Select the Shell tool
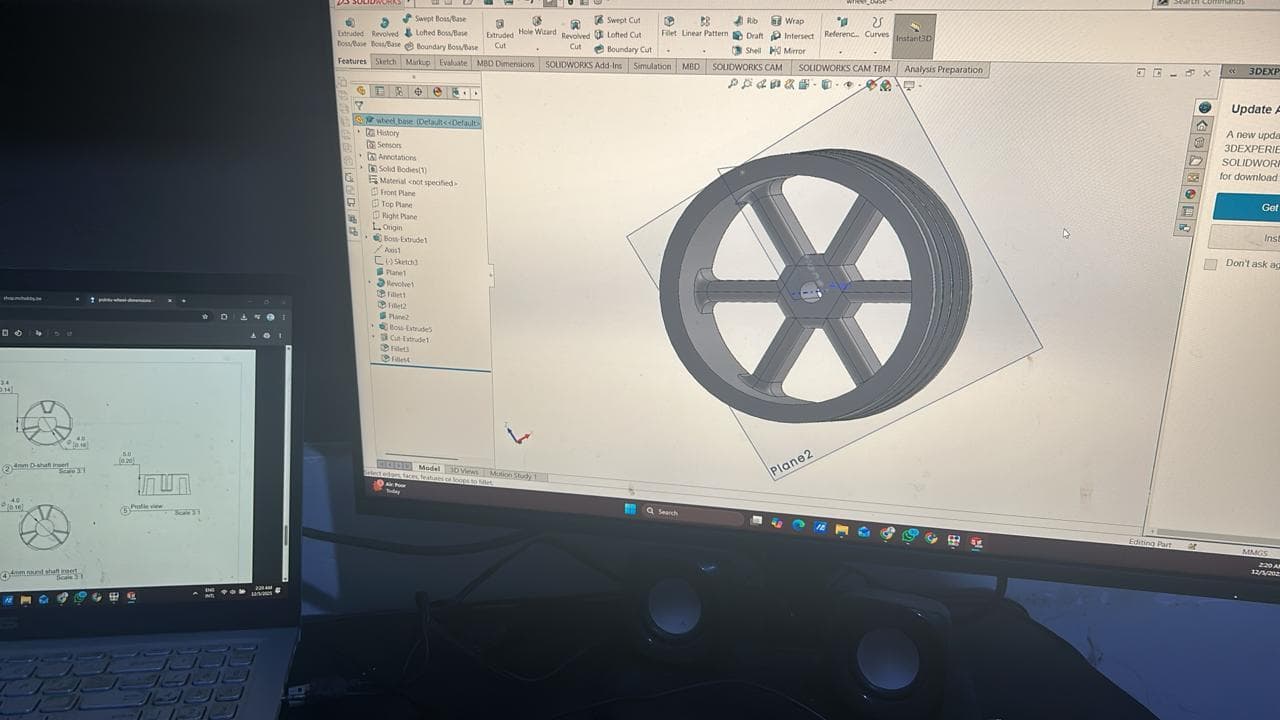Screen dimensions: 1280x720 click(x=747, y=50)
